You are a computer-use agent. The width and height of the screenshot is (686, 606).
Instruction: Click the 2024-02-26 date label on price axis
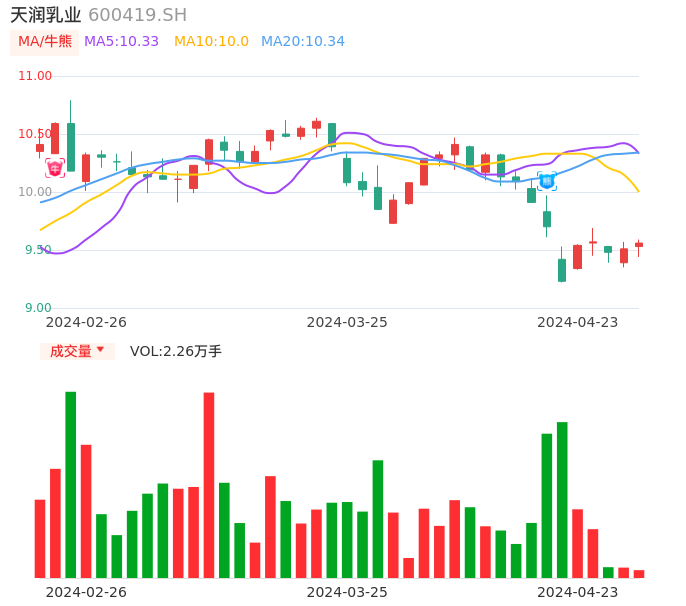(x=86, y=322)
